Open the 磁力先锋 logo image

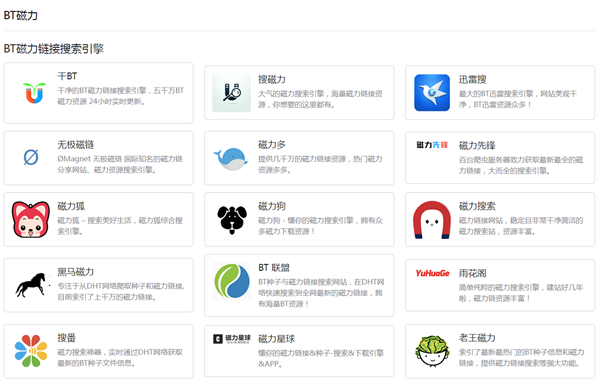(432, 145)
